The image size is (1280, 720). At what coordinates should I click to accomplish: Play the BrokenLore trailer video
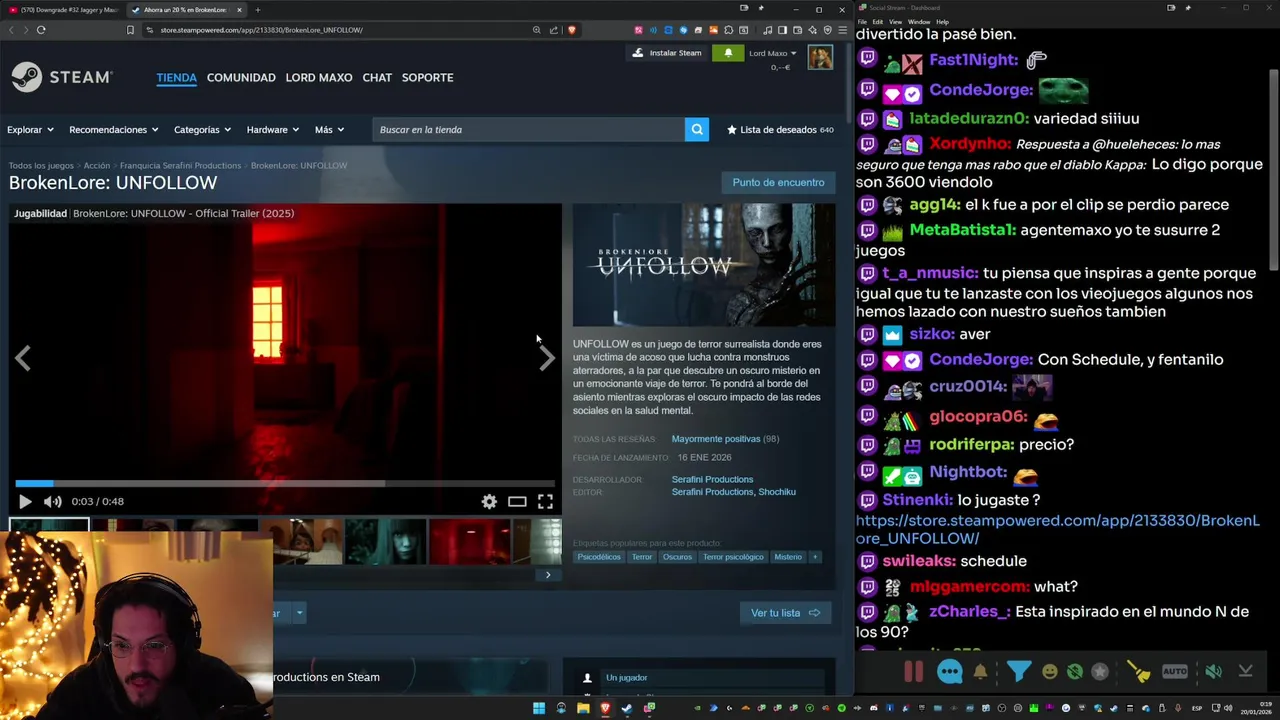point(25,502)
